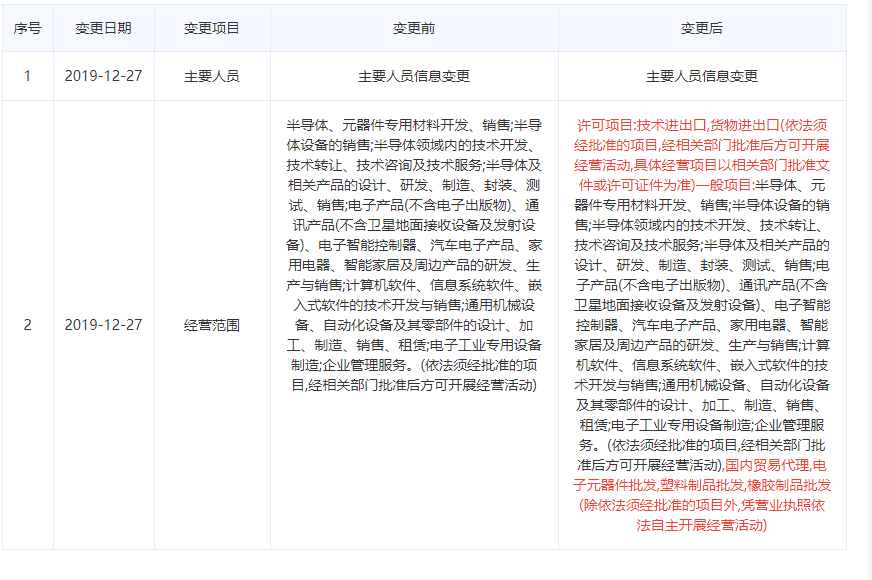Click the 序号 column header

tap(27, 28)
